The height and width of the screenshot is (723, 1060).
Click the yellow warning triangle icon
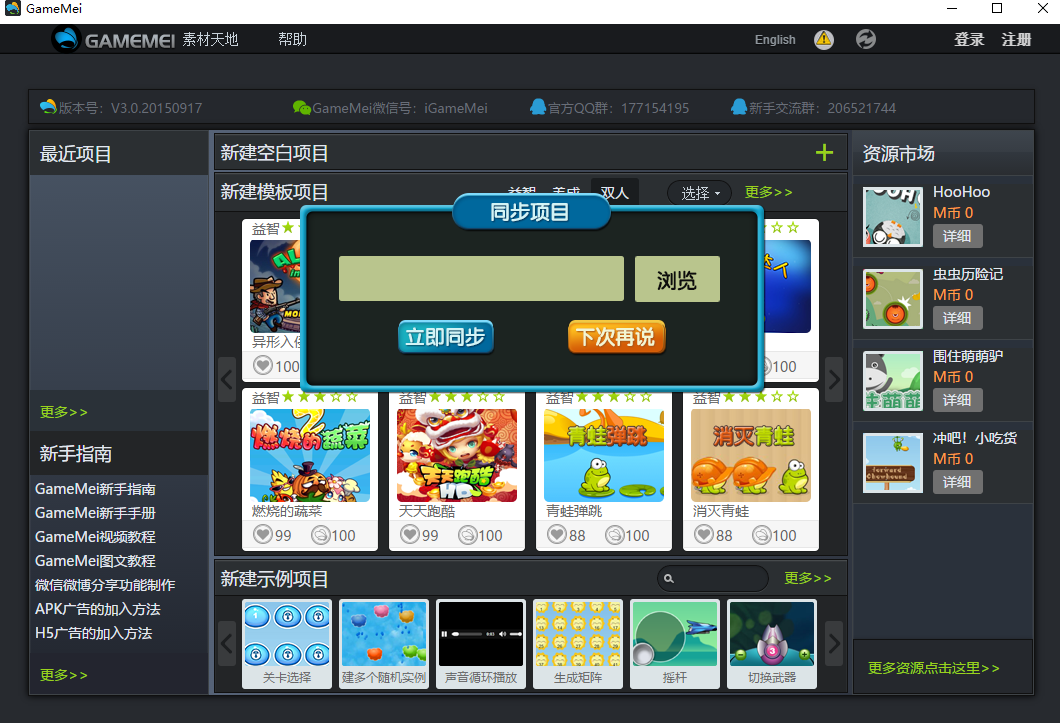pos(823,39)
